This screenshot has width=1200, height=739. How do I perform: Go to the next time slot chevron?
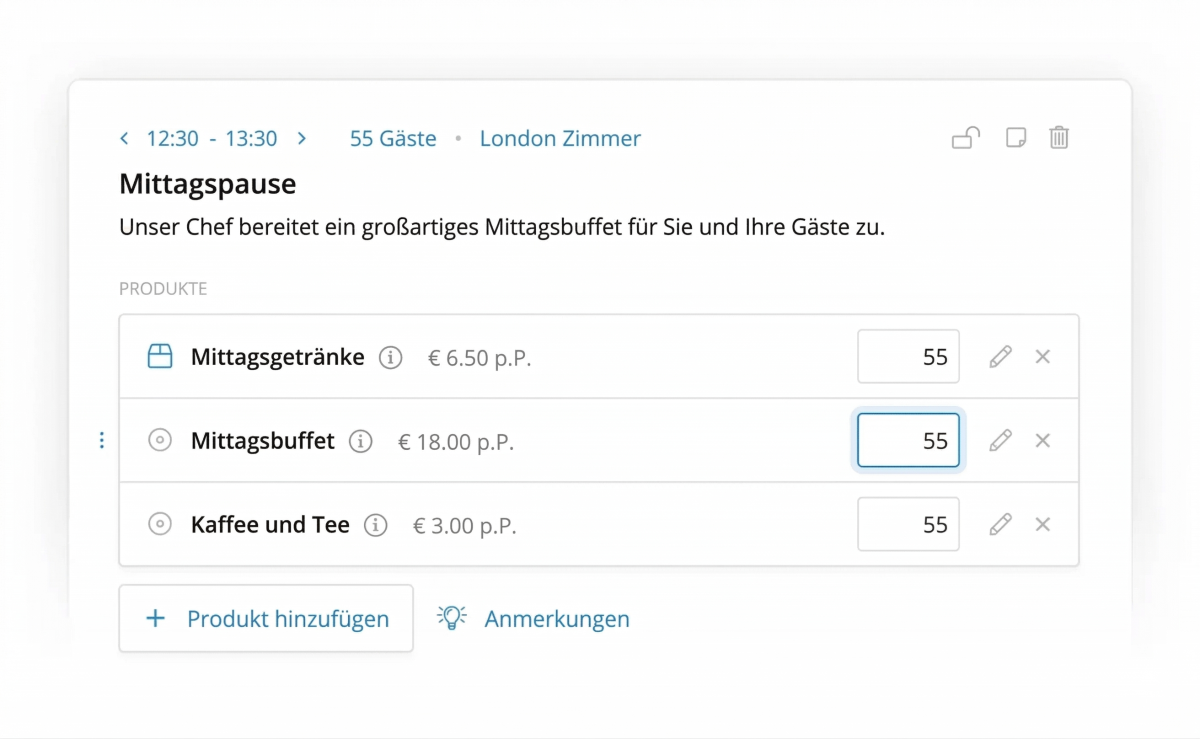(302, 139)
